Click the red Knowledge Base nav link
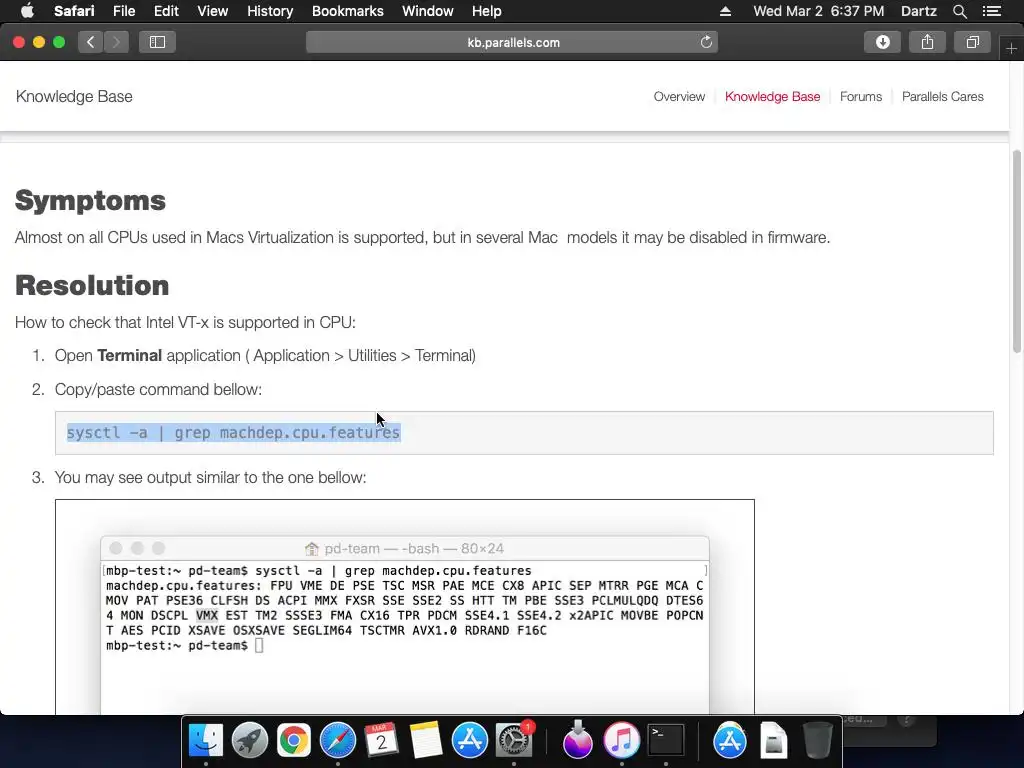The width and height of the screenshot is (1024, 768). (772, 97)
